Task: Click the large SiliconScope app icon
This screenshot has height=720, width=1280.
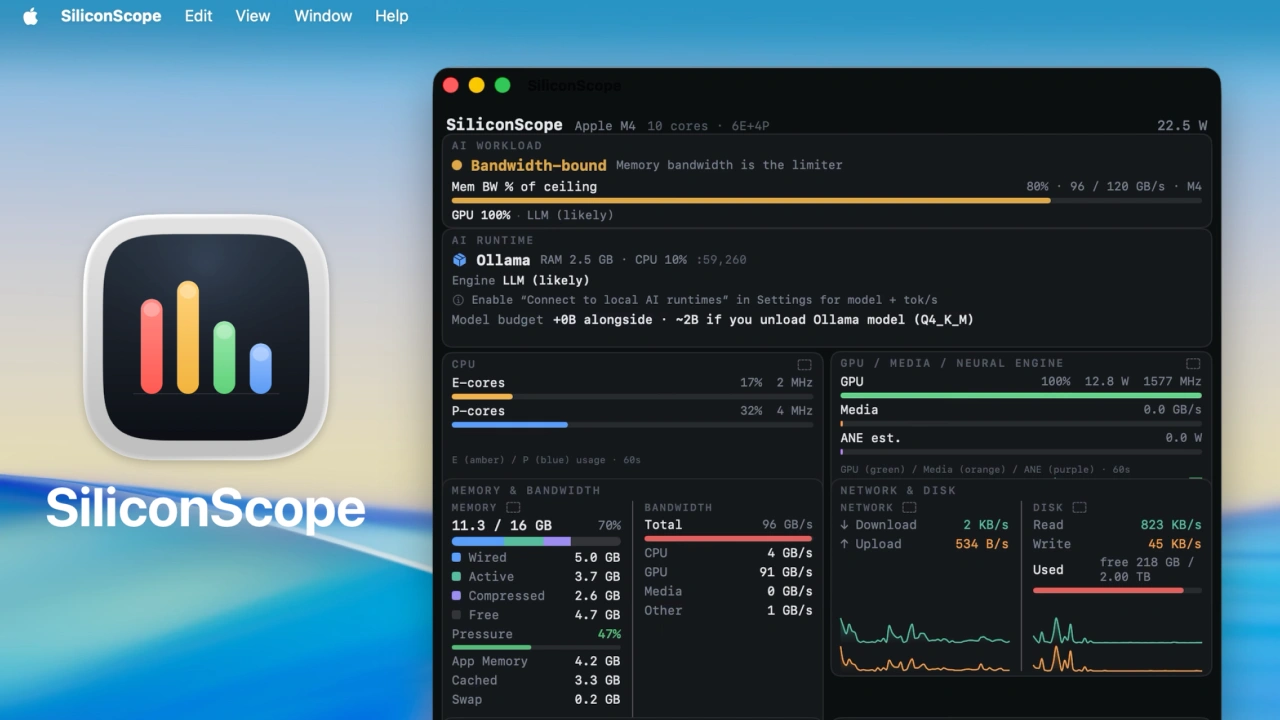Action: [x=206, y=337]
